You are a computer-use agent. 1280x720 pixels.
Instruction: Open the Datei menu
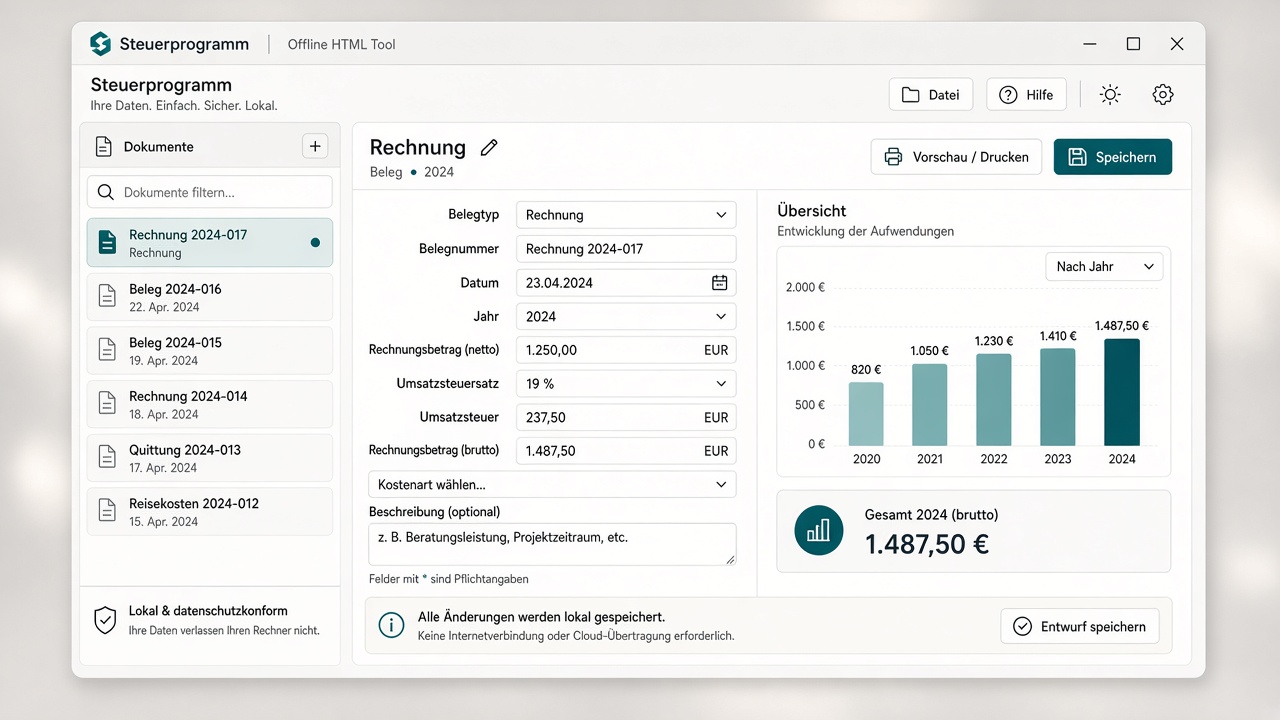coord(930,94)
